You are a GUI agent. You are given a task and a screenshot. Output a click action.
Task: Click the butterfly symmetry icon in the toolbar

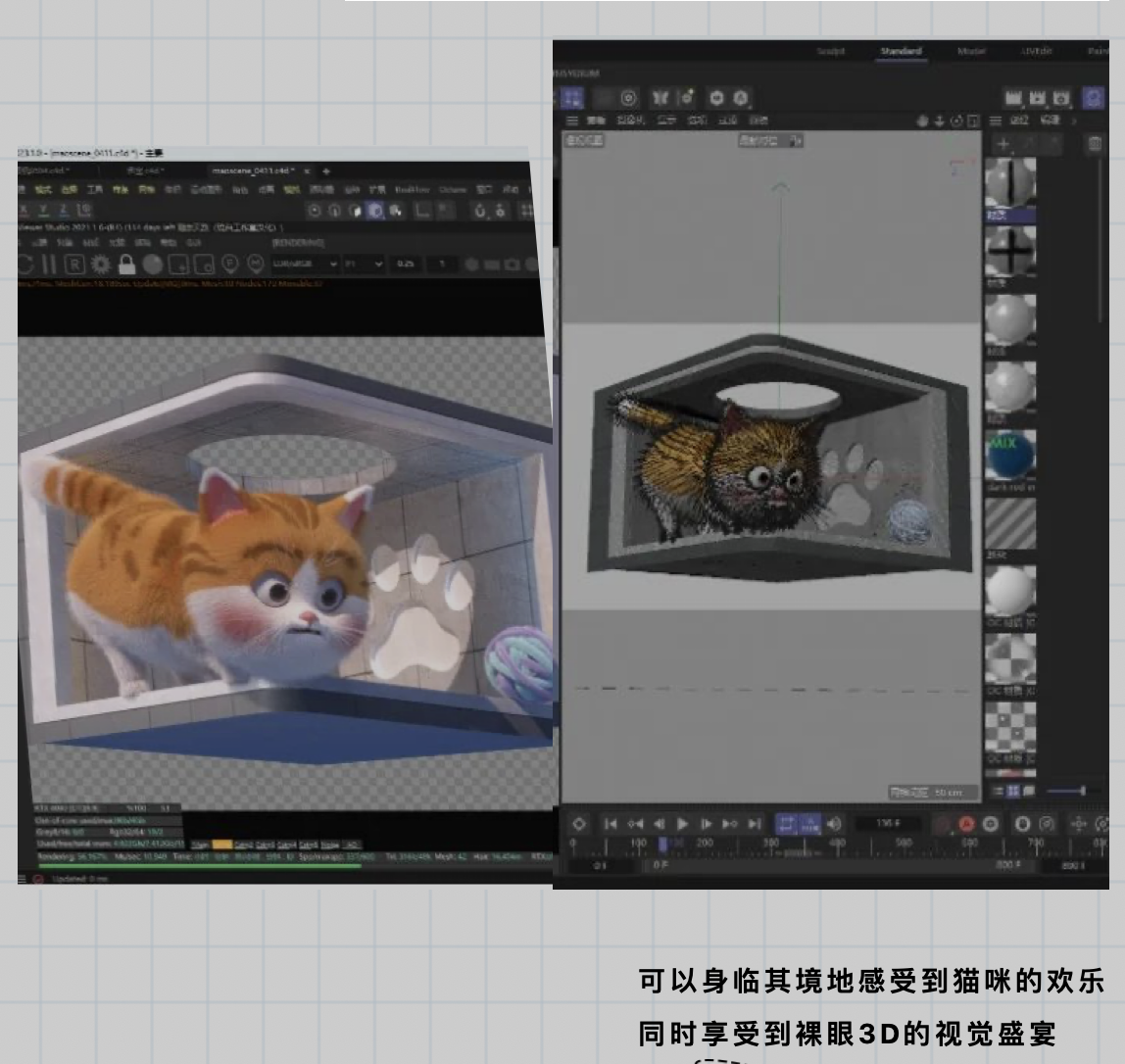(660, 98)
